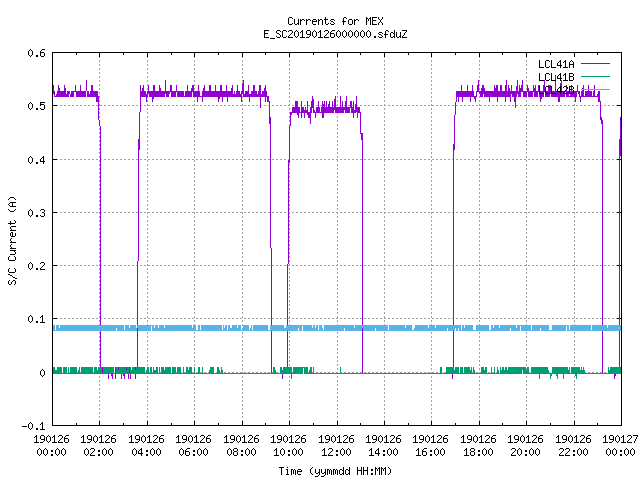Click the '0.5' y-axis tick label
Image resolution: width=640 pixels, height=480 pixels.
coord(36,106)
